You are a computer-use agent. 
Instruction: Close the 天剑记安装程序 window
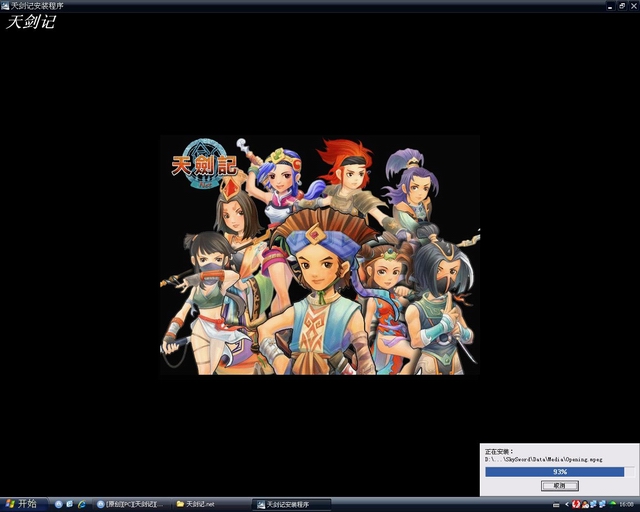(x=634, y=6)
